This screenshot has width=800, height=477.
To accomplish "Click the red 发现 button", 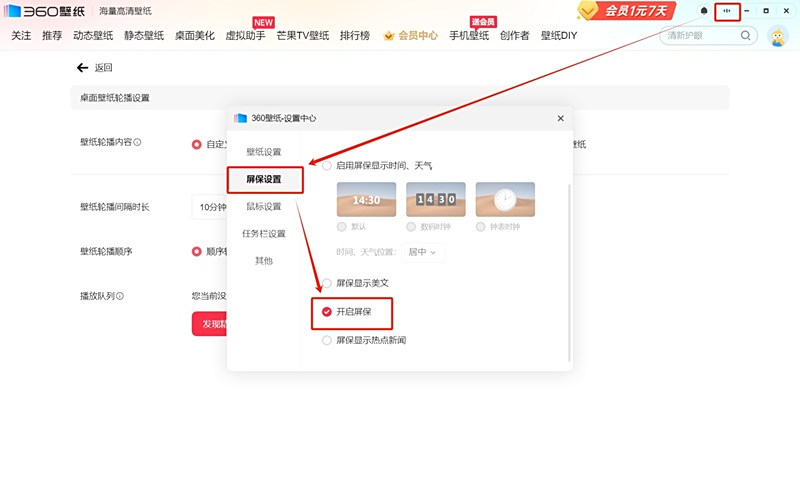I will pyautogui.click(x=210, y=324).
